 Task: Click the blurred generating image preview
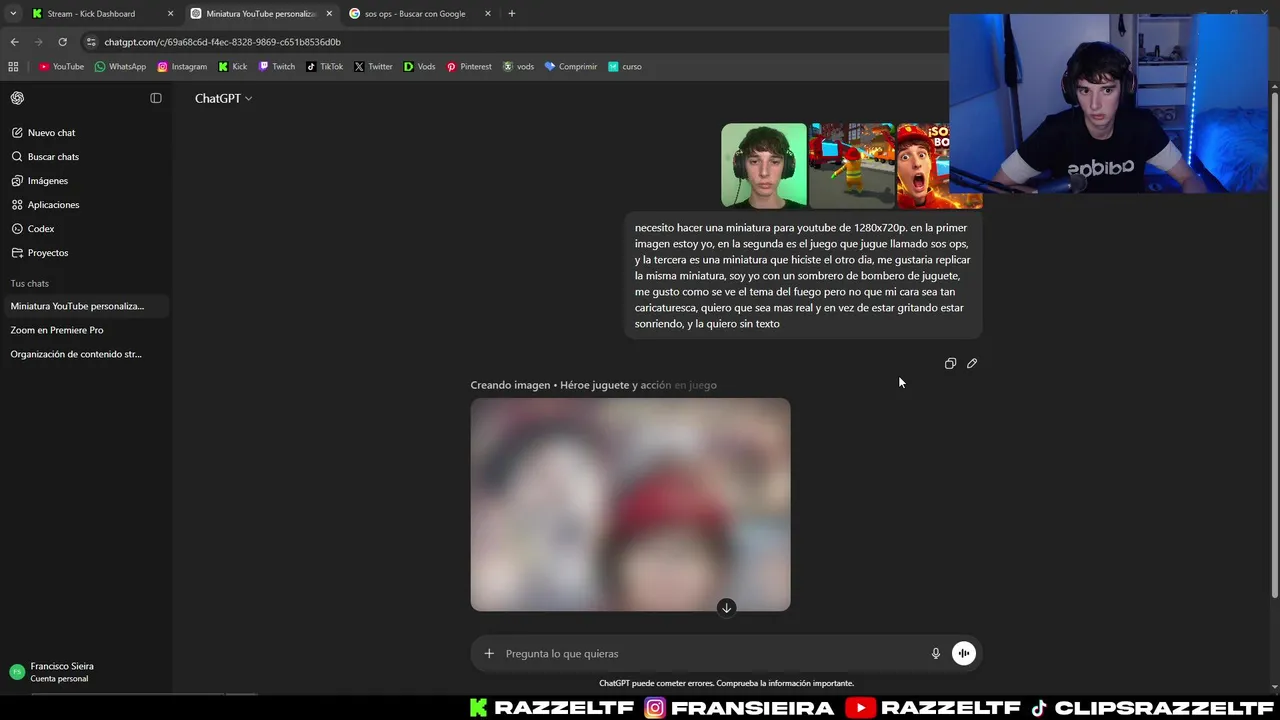[x=630, y=504]
